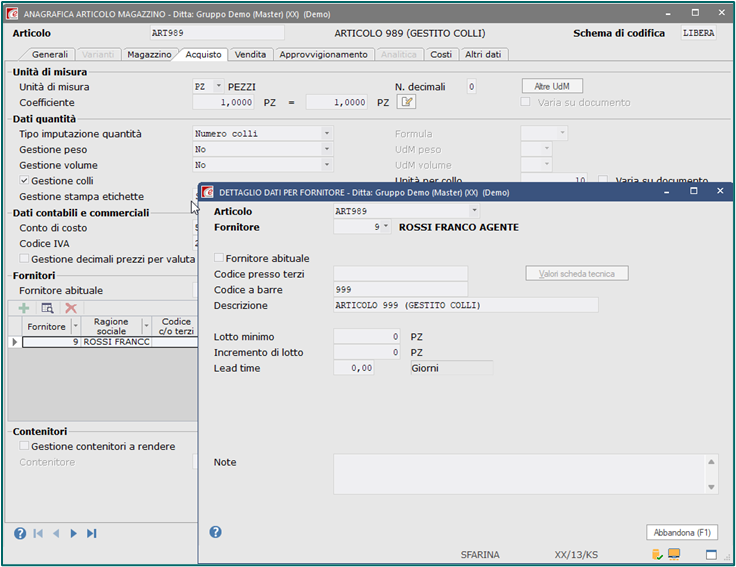Select ROSSI FRANCC cell in supplier grid
Viewport: 736px width, 567px height.
[x=116, y=342]
